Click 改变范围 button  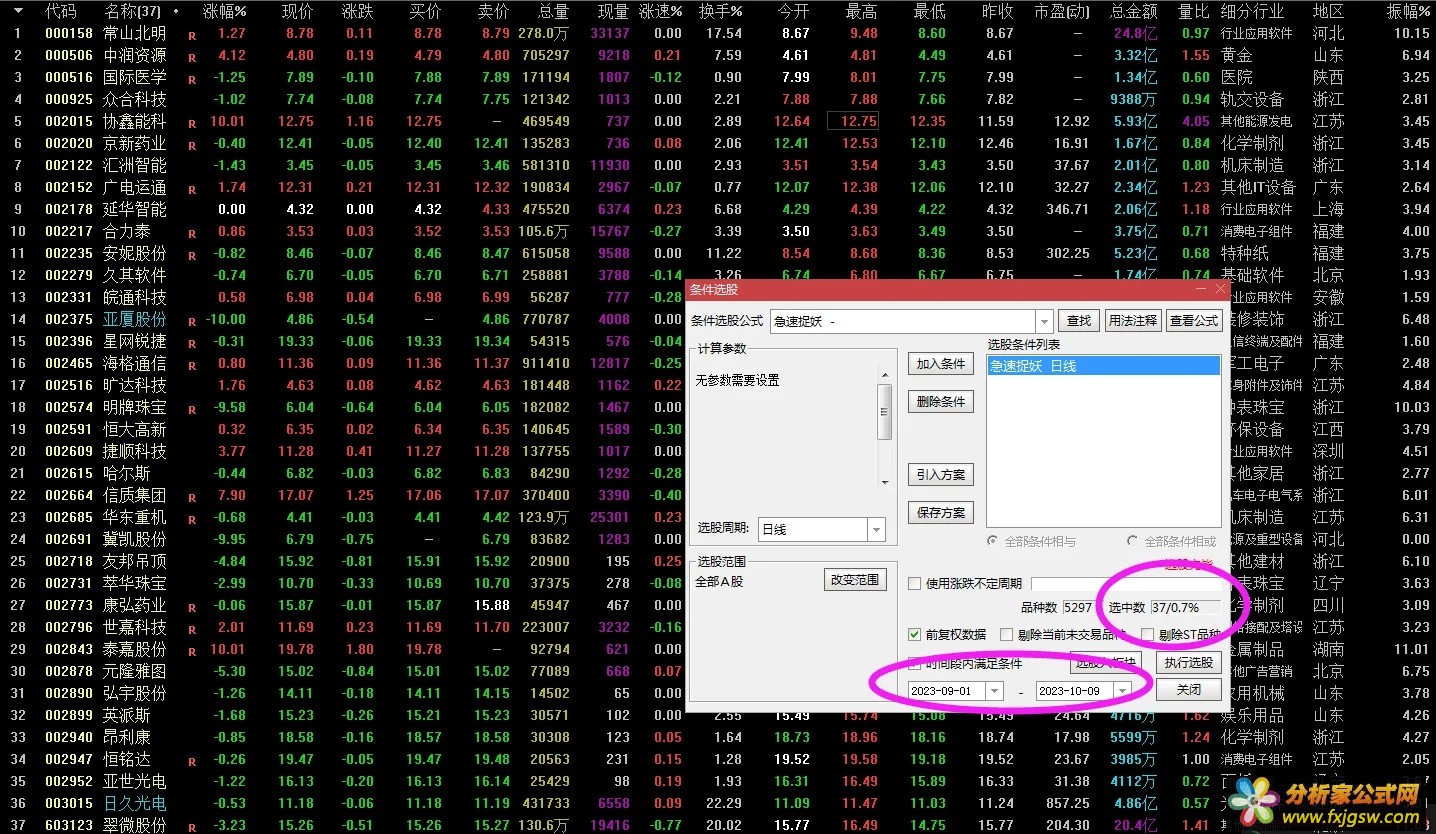[x=855, y=580]
